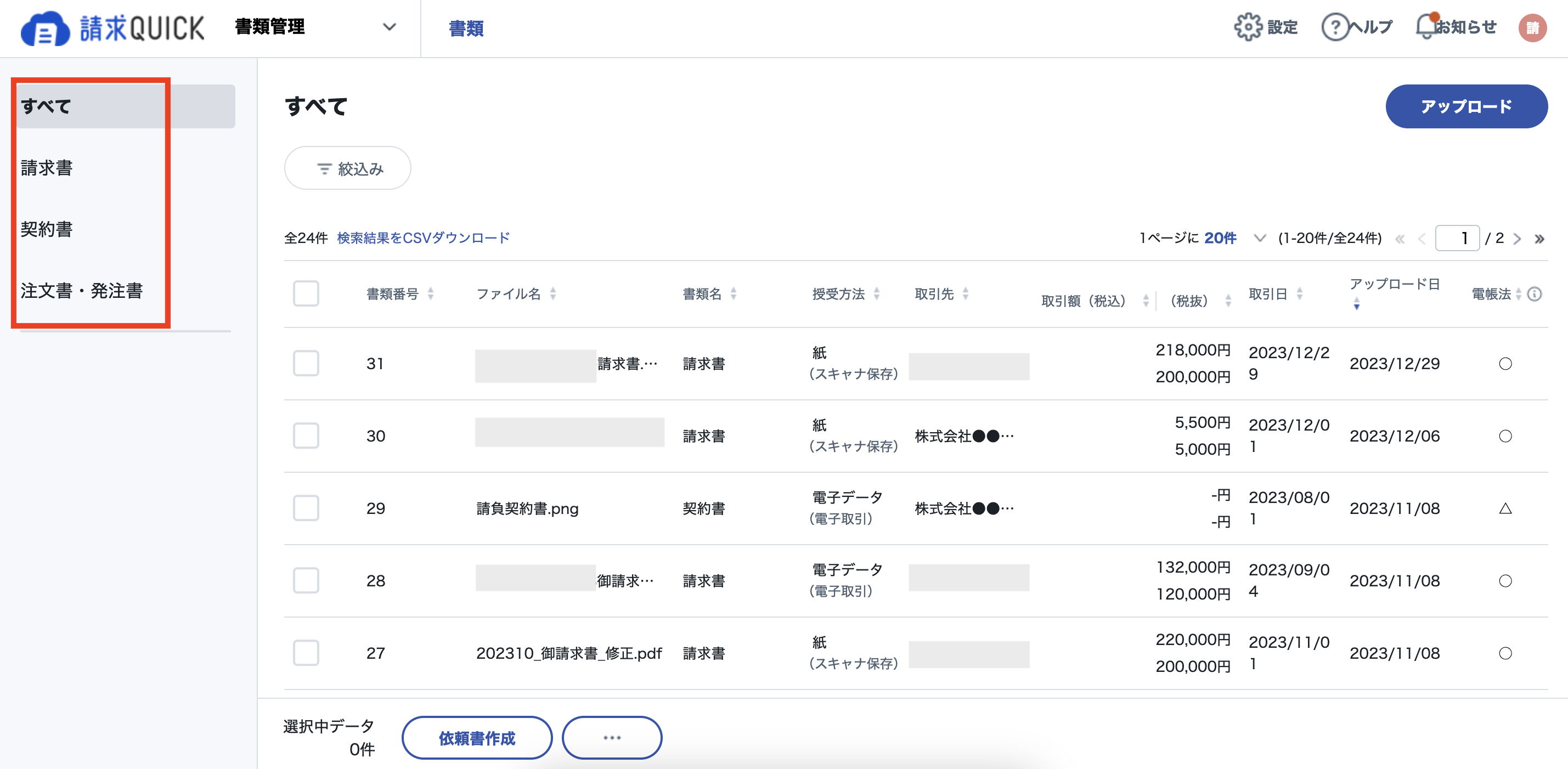Focus the page number input field

coord(1457,238)
